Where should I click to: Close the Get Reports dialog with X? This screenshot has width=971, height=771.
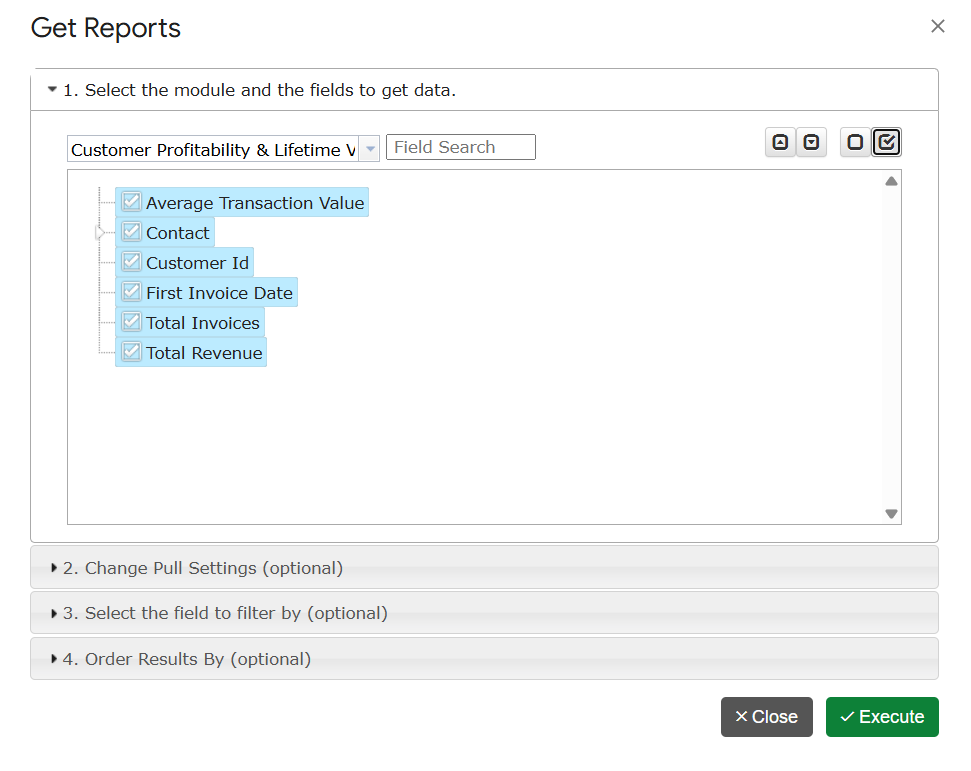[937, 27]
